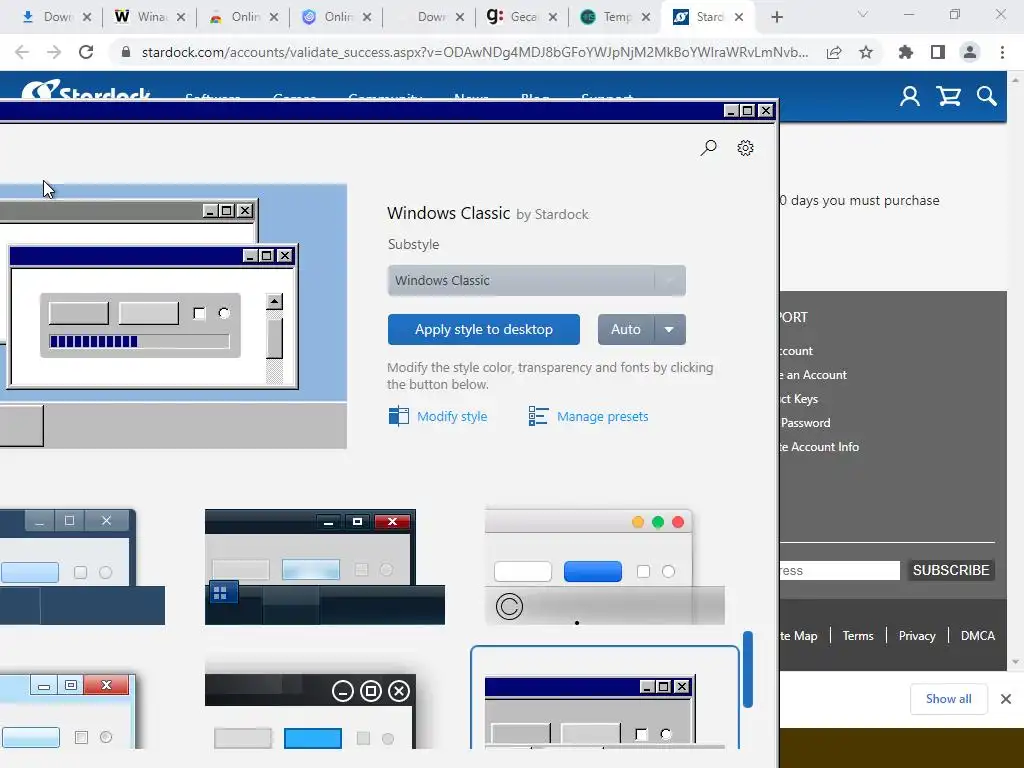Image resolution: width=1024 pixels, height=768 pixels.
Task: Click Show all downloads button
Action: pyautogui.click(x=948, y=699)
